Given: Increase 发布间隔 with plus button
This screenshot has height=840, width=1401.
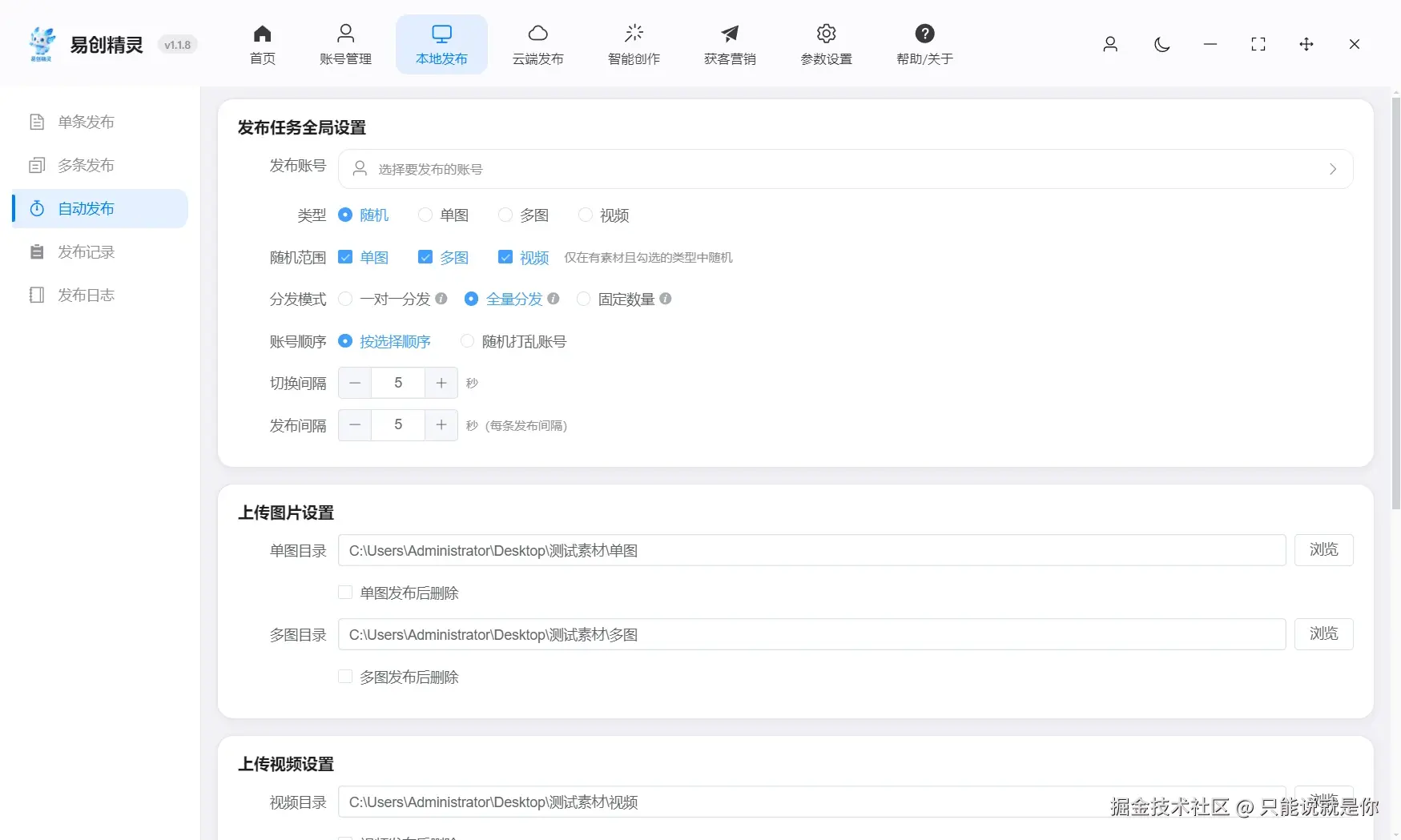Looking at the screenshot, I should (x=441, y=425).
